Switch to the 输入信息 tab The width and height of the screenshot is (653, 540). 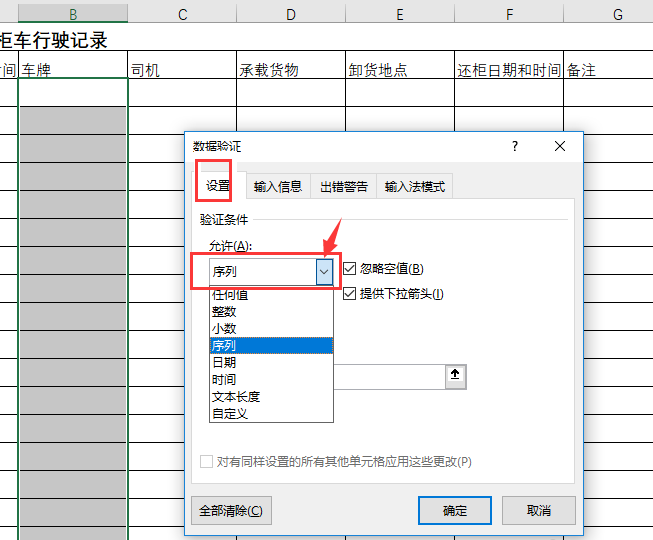[277, 187]
